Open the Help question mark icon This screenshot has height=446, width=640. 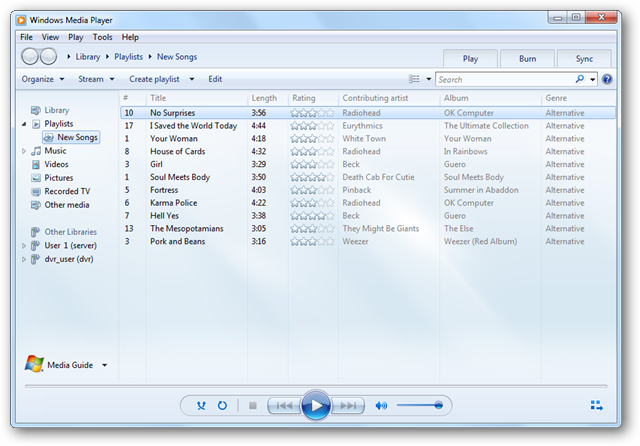coord(607,79)
